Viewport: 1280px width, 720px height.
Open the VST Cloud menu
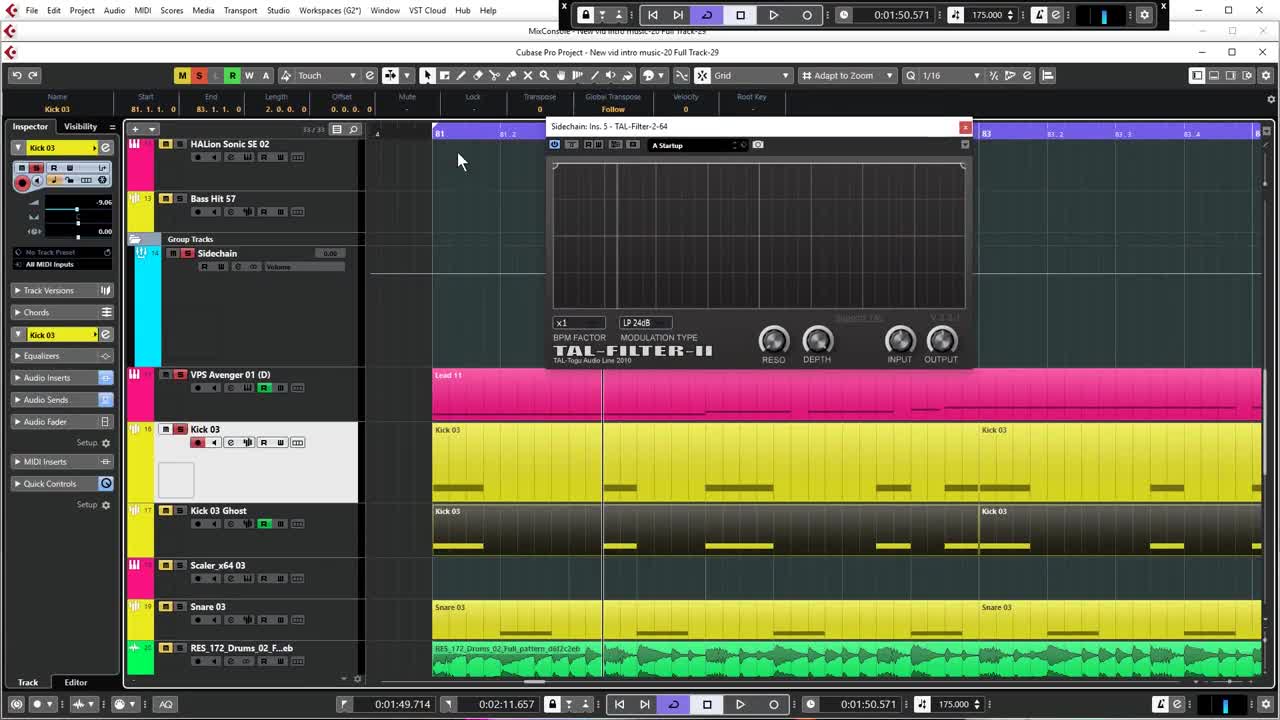pos(428,10)
